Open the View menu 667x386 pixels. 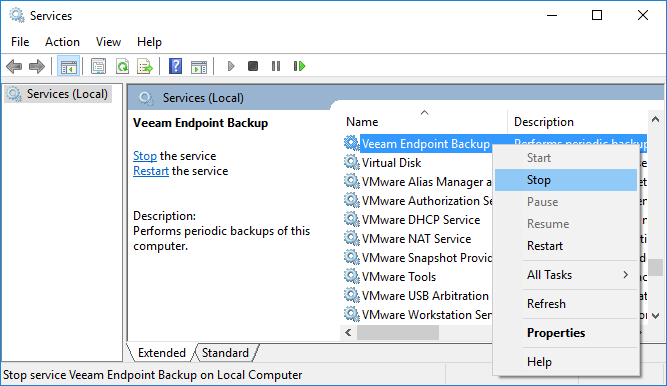pos(108,42)
